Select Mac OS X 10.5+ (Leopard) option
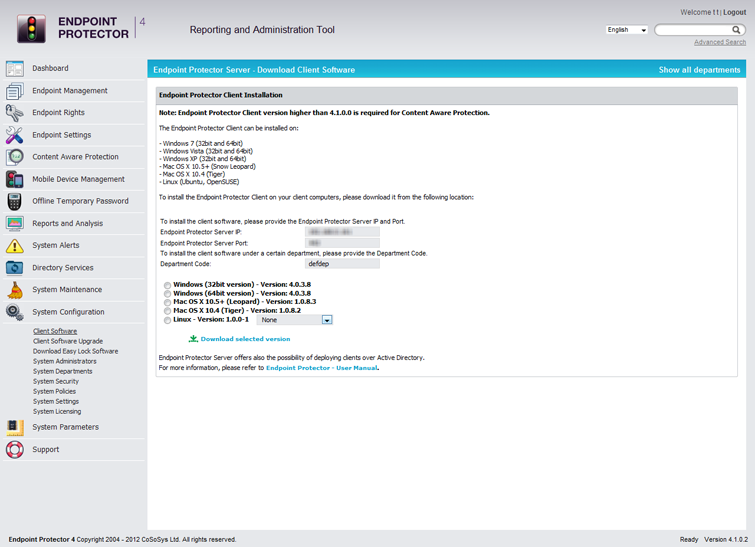The width and height of the screenshot is (755, 547). 167,302
